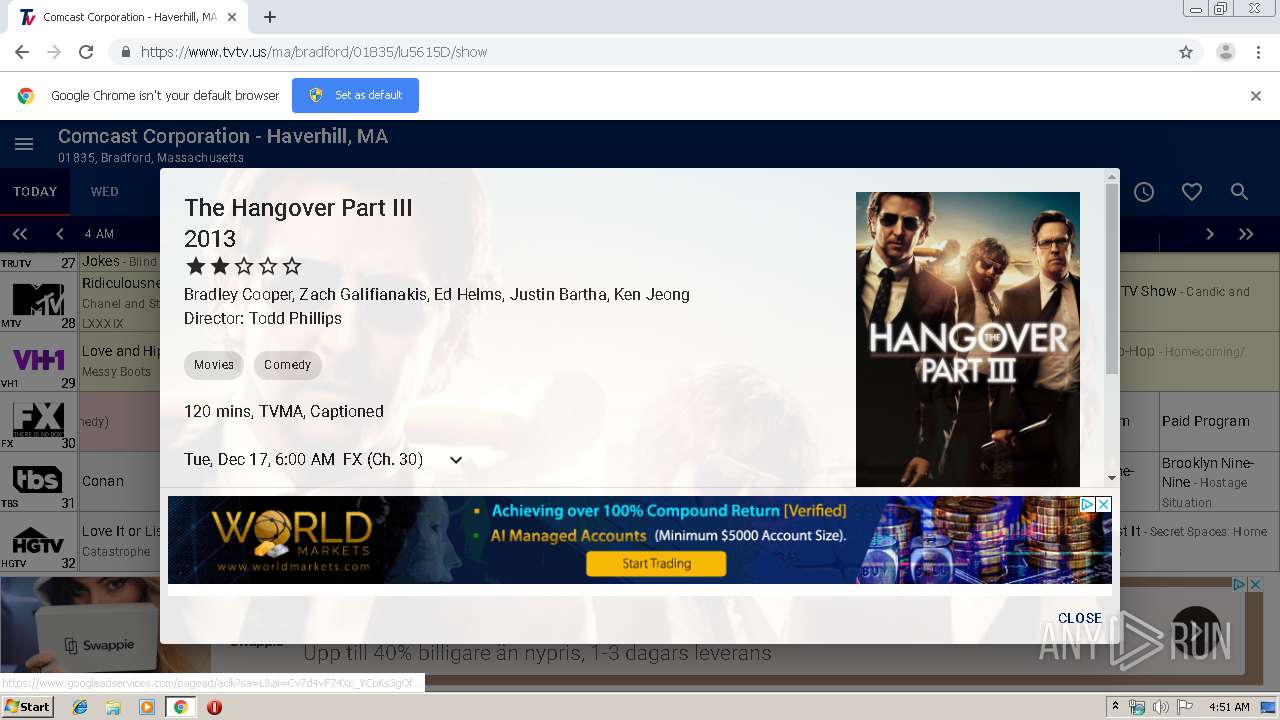Open AdChoices info on World Markets ad

(1087, 504)
